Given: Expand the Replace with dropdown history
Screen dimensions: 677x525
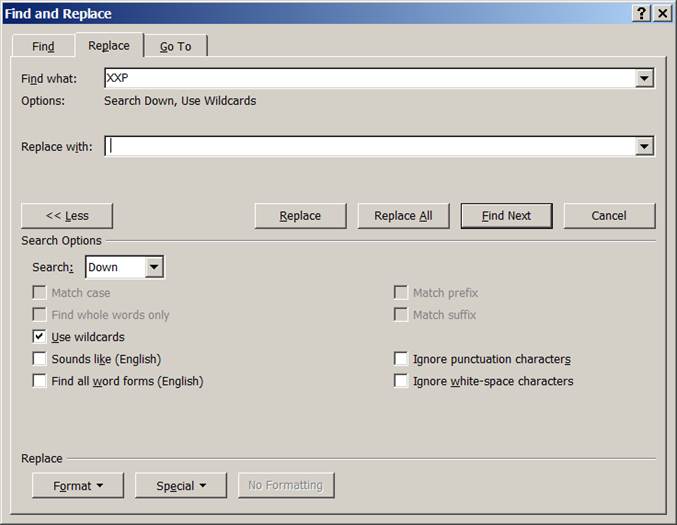Looking at the screenshot, I should click(x=644, y=146).
